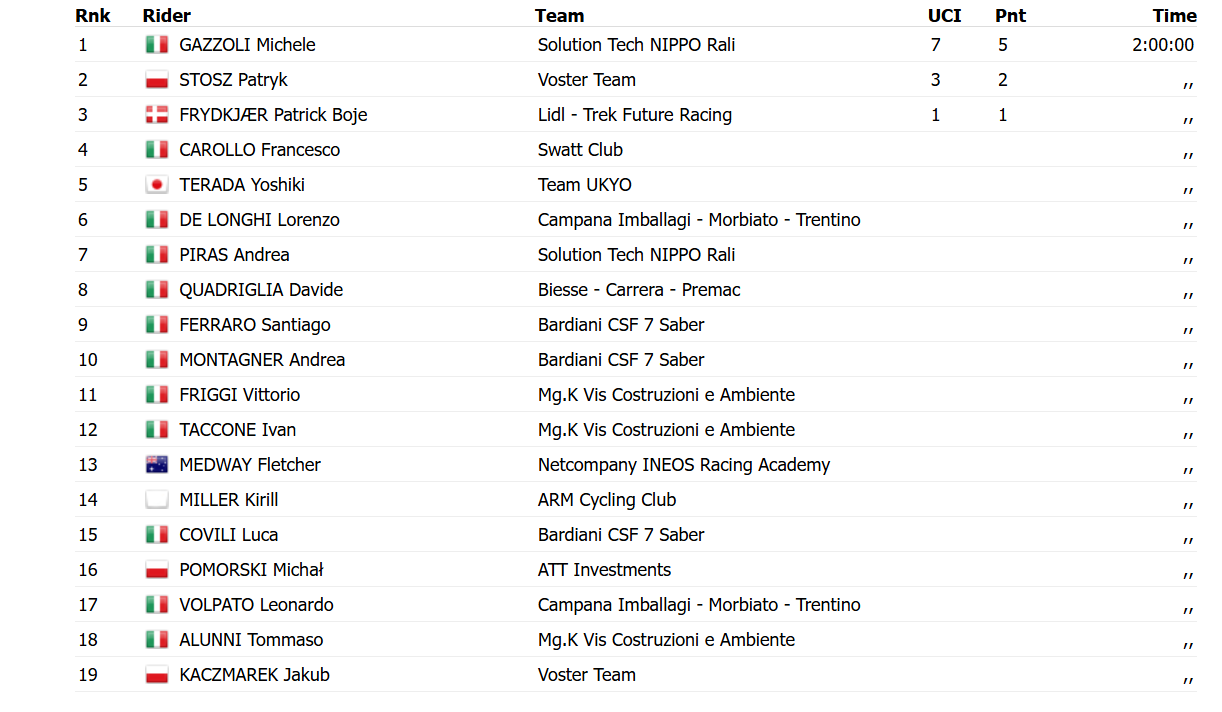Click the Danish flag beside FRYDKJÆR Patrick Boje
This screenshot has width=1222, height=712.
click(156, 115)
